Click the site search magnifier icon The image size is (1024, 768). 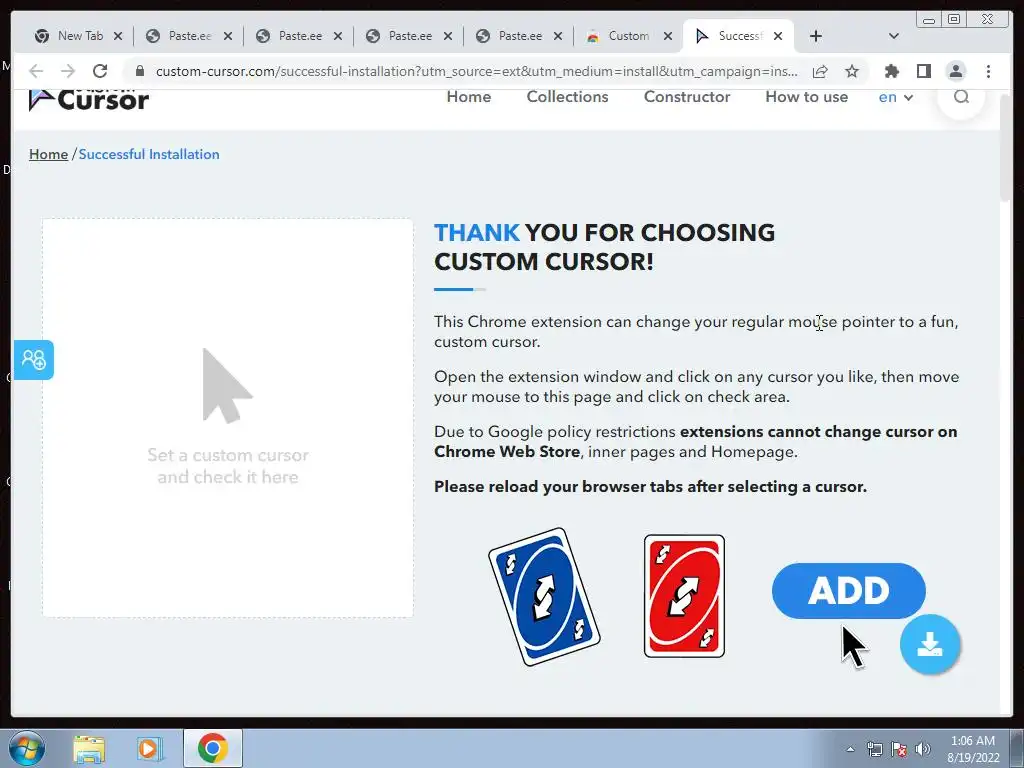click(961, 97)
